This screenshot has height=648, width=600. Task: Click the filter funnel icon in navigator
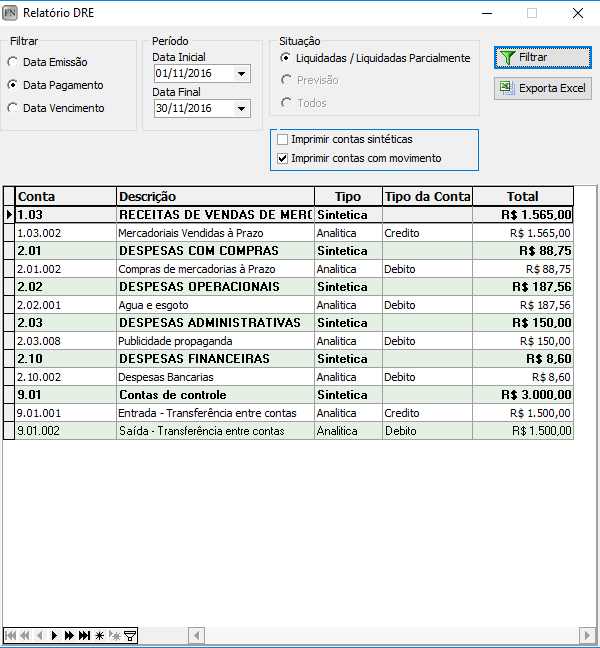click(x=130, y=635)
